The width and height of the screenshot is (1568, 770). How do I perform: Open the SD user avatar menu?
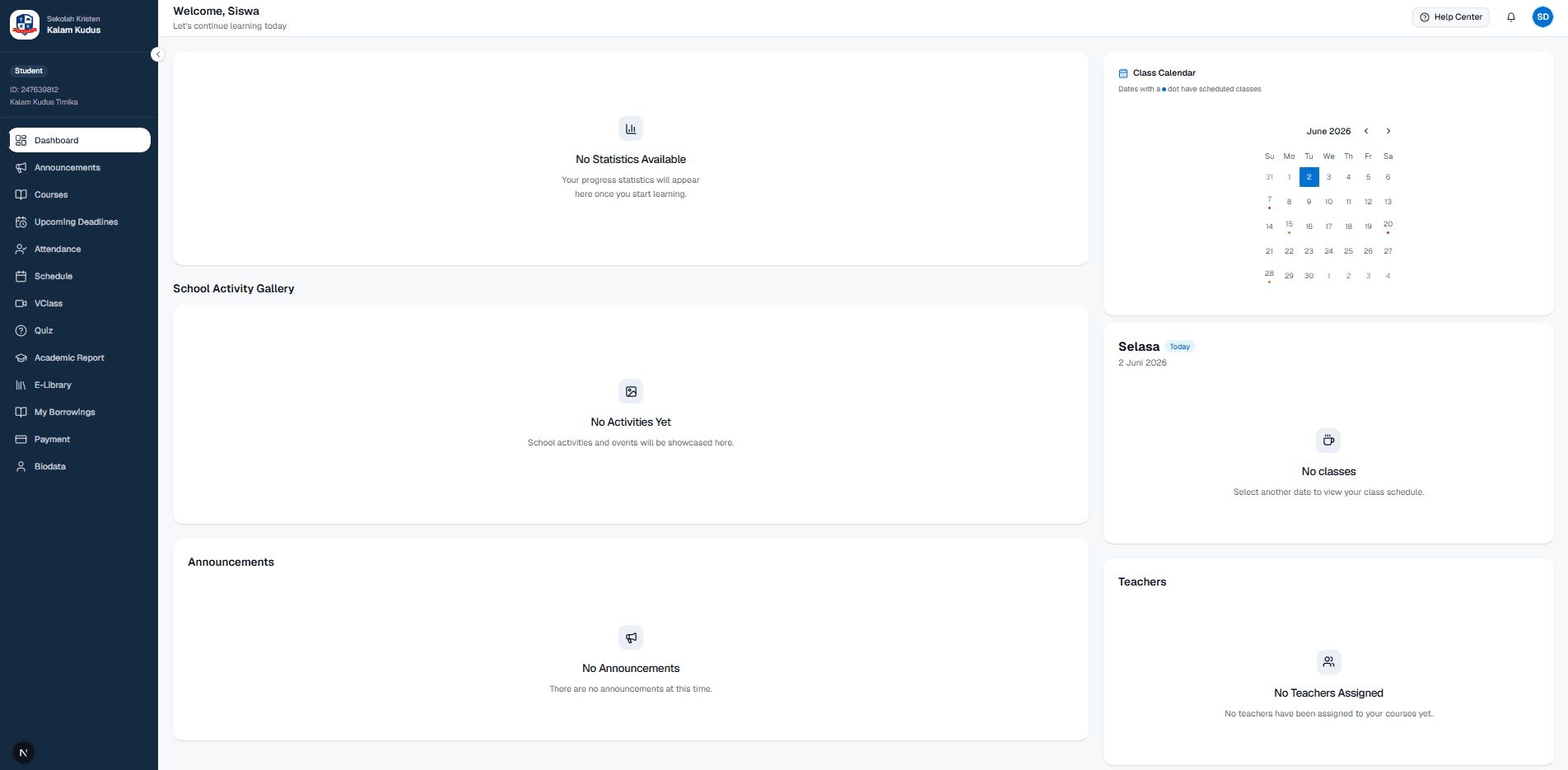pyautogui.click(x=1542, y=16)
